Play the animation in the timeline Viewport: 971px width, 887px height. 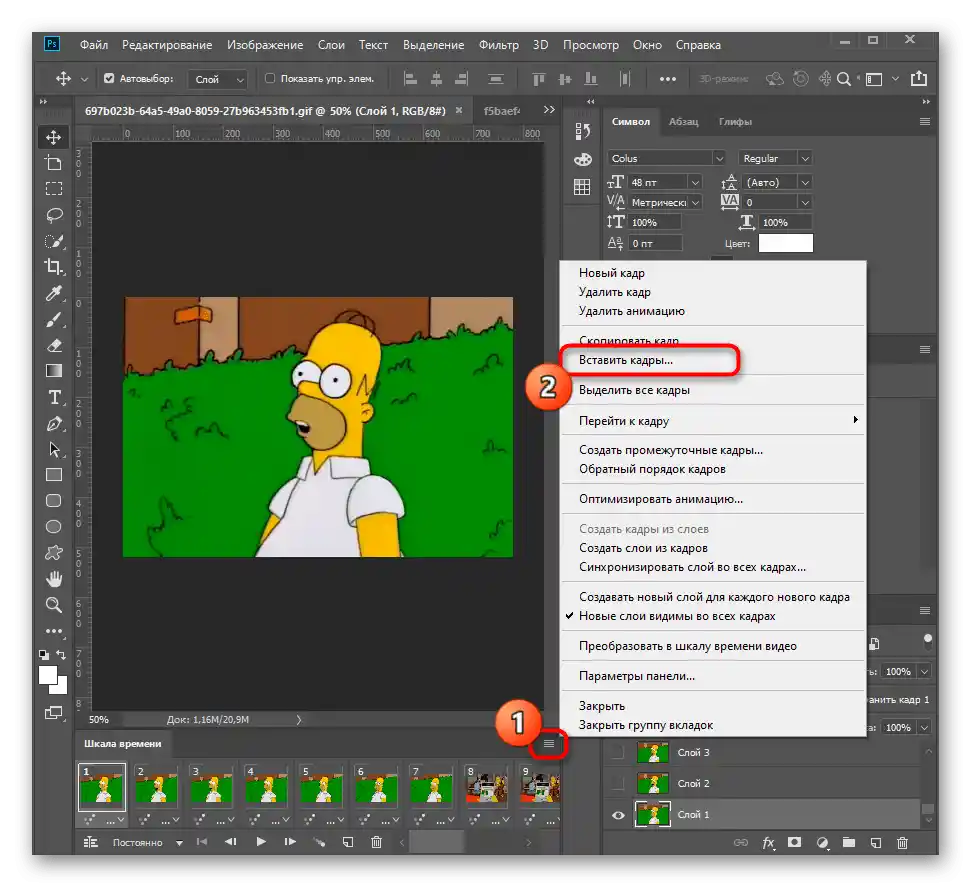(x=261, y=842)
